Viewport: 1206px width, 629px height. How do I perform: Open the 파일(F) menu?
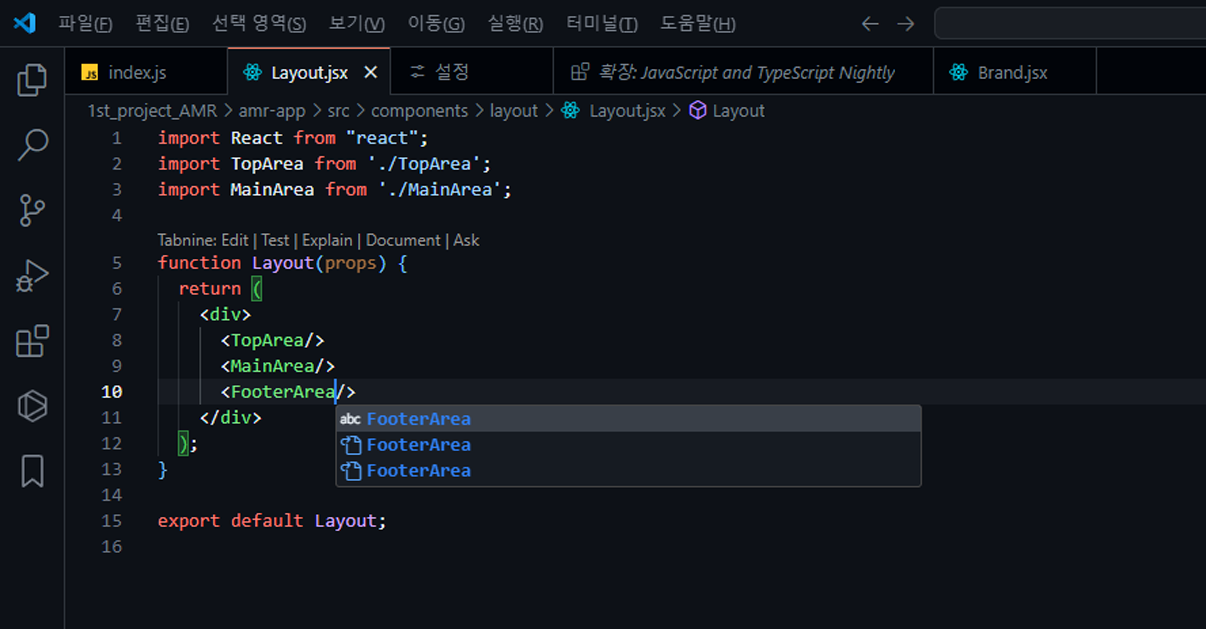tap(85, 23)
